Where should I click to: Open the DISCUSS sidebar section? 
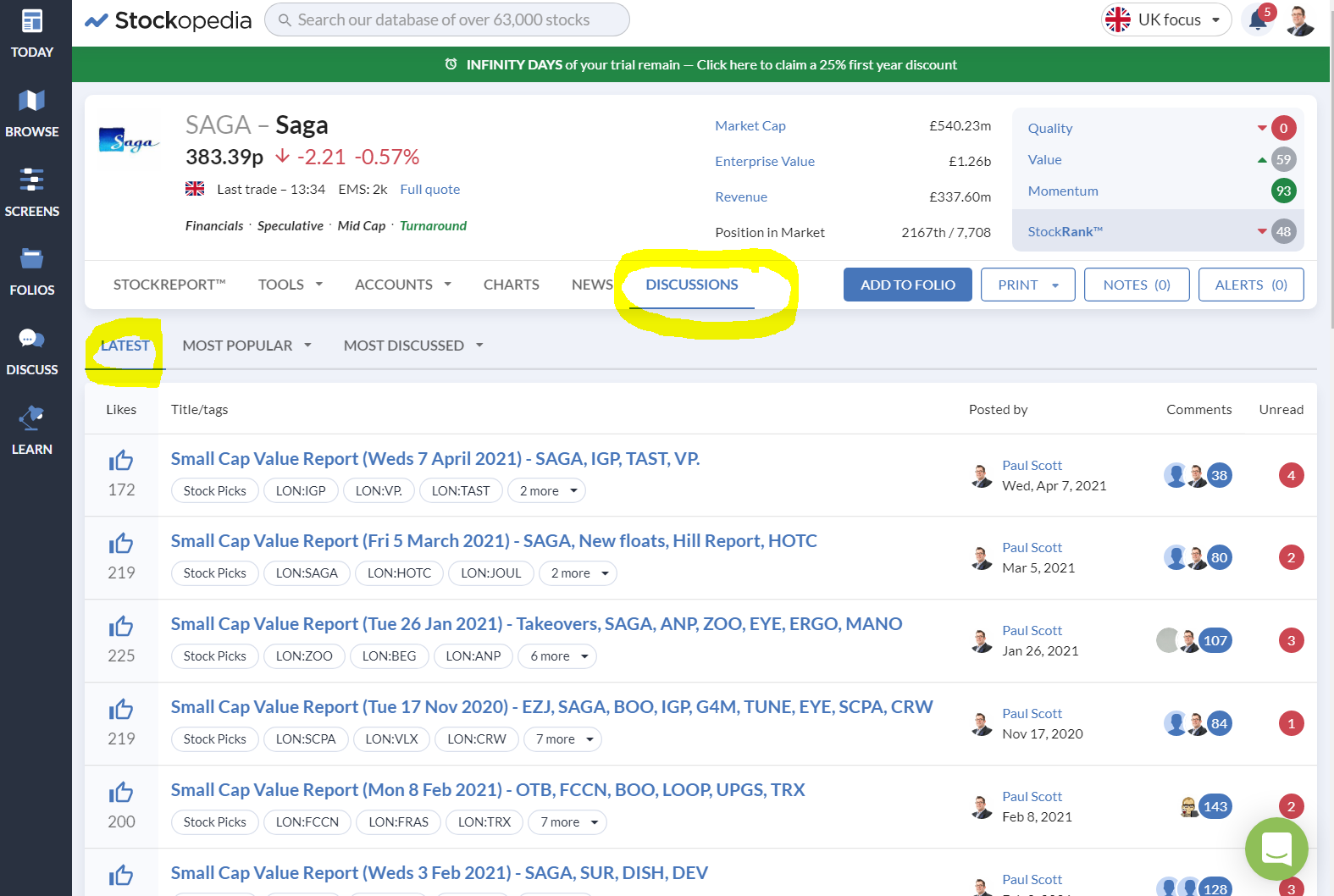click(32, 351)
